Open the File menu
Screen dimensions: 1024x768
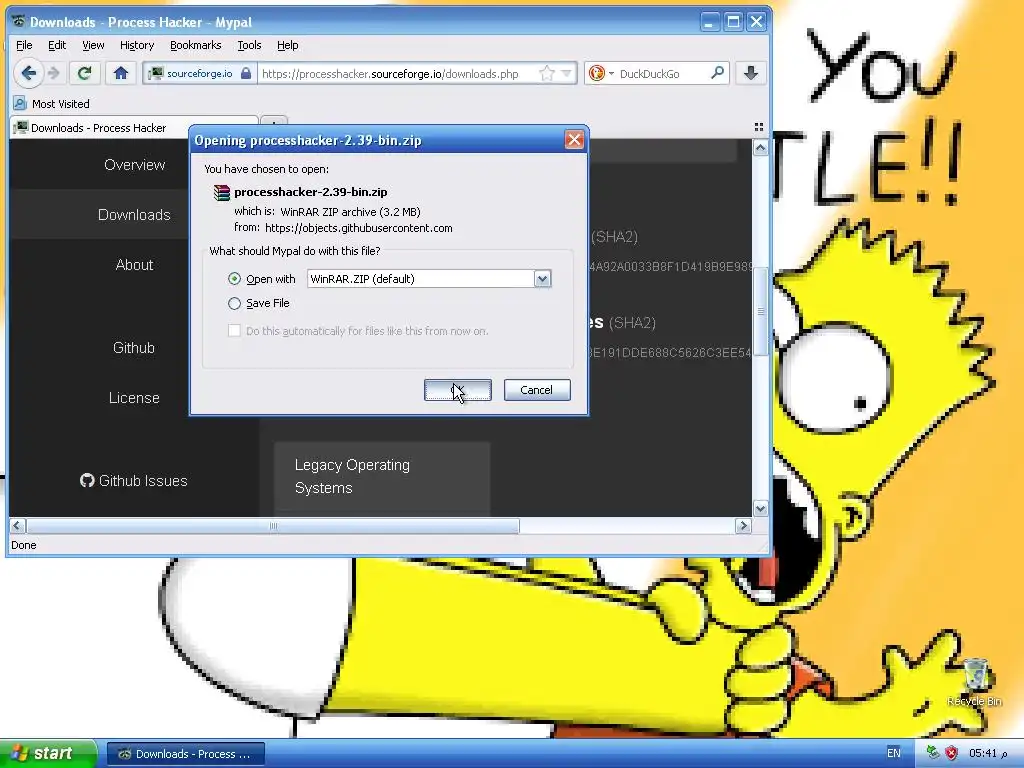[24, 45]
